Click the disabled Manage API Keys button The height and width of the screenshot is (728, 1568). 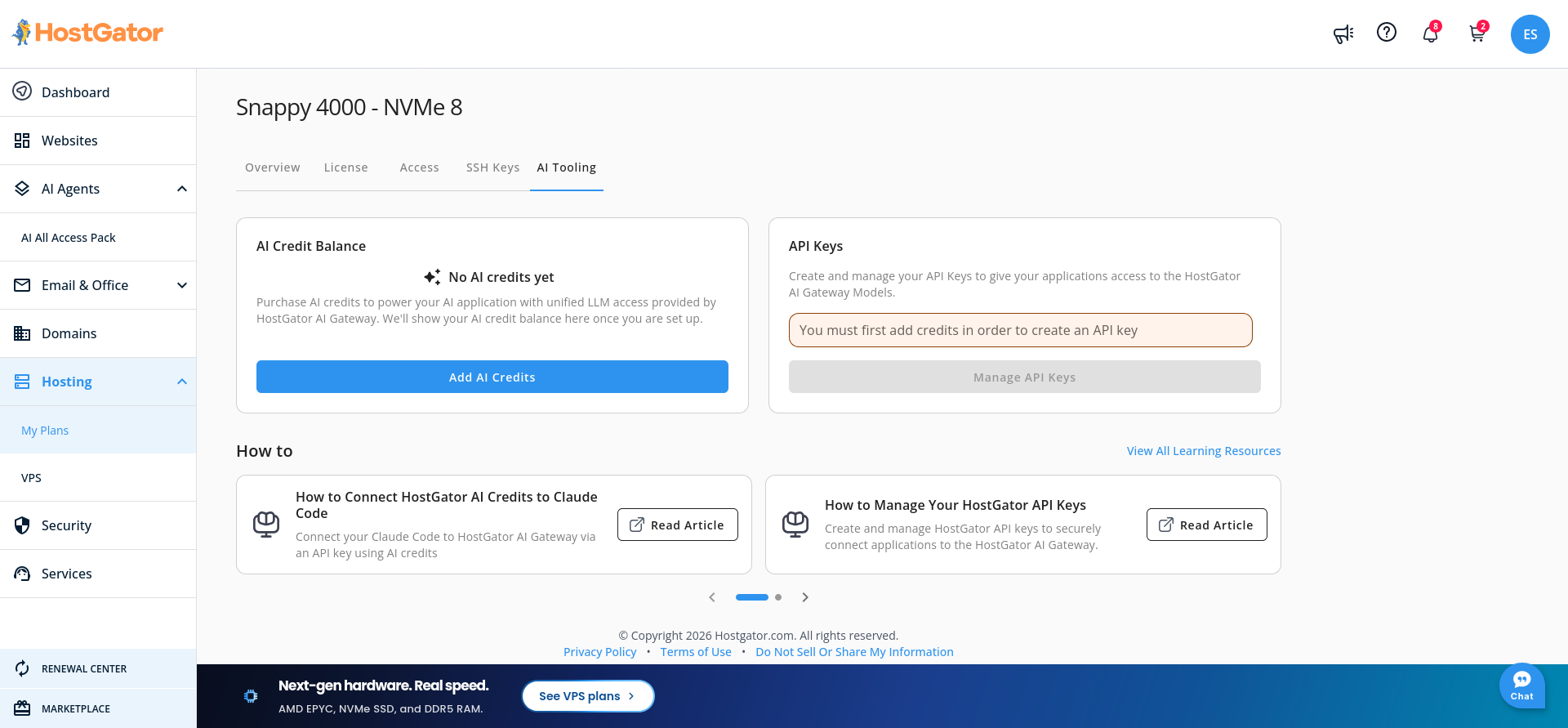(x=1025, y=377)
